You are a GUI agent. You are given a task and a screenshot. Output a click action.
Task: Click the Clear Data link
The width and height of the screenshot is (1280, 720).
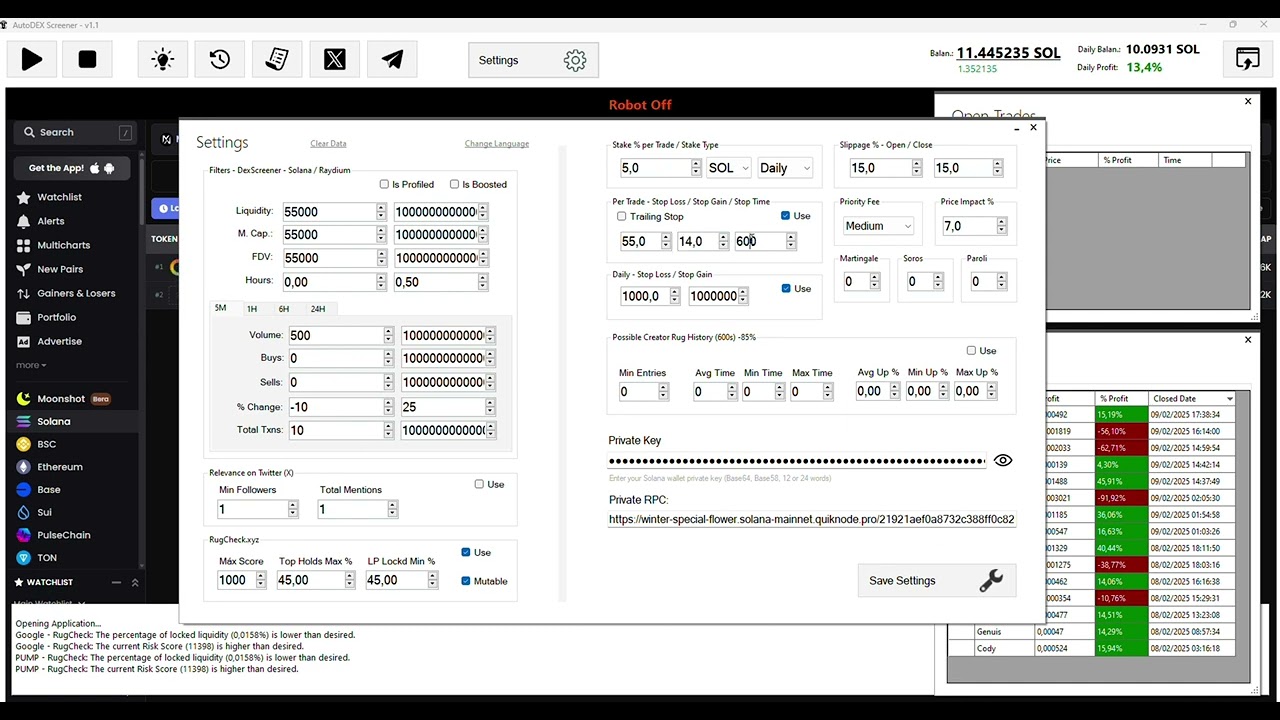point(328,144)
